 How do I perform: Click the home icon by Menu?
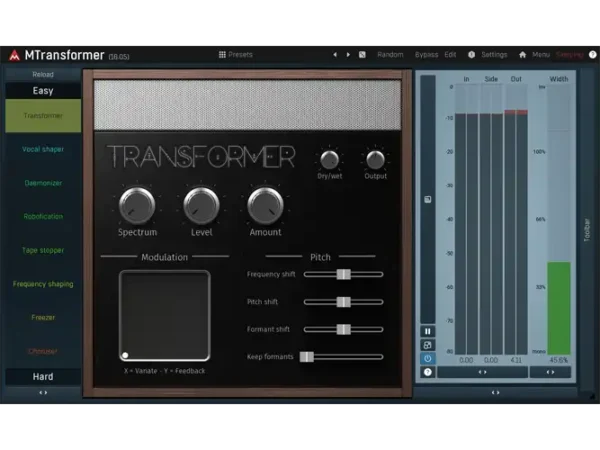(x=522, y=55)
